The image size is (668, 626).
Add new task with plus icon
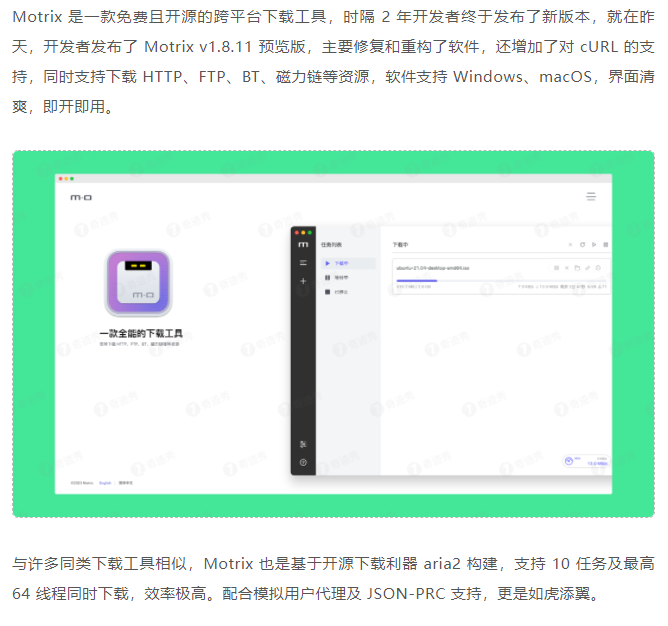pos(303,281)
